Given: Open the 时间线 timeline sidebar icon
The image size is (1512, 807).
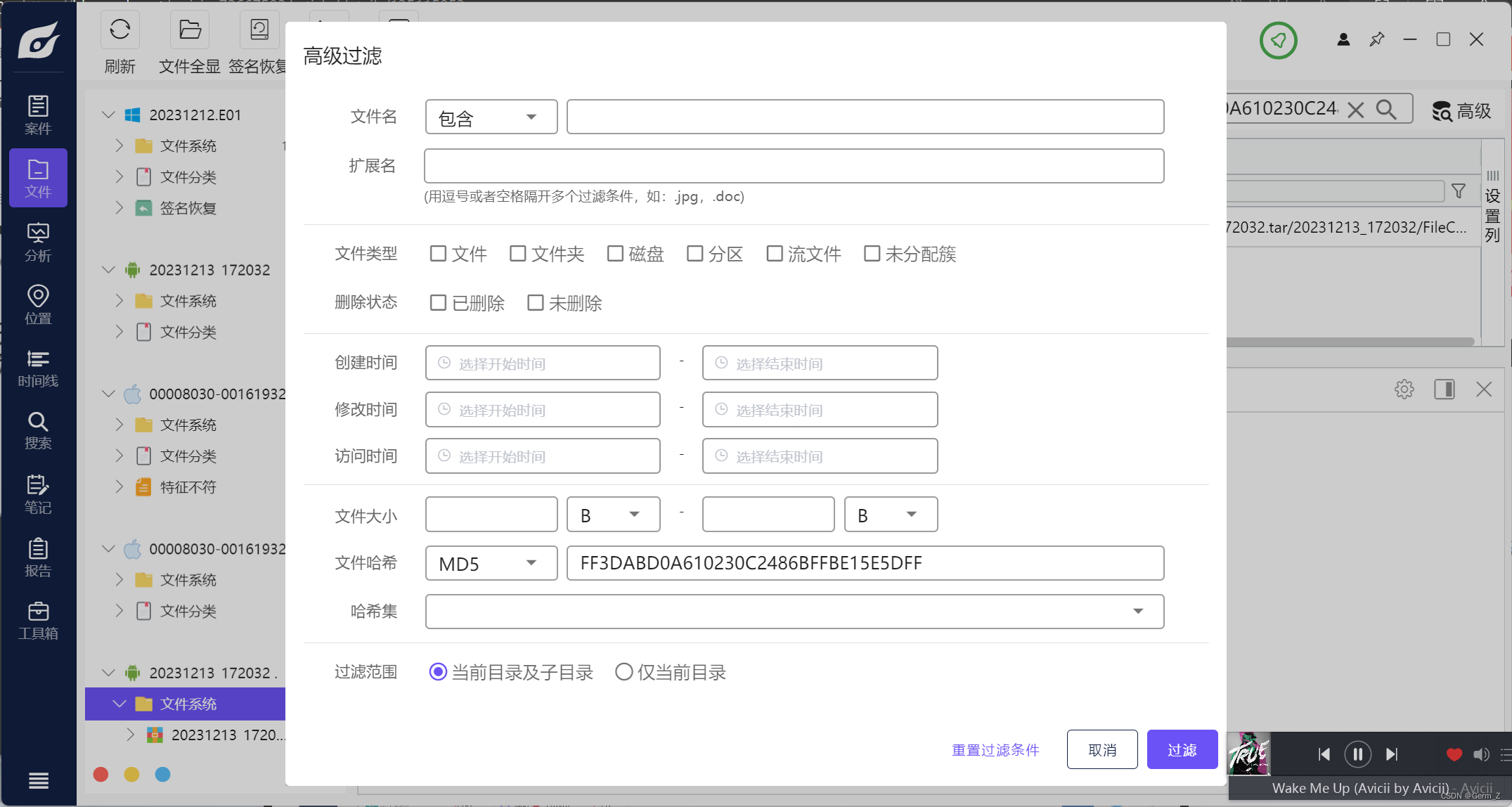Looking at the screenshot, I should click(x=38, y=368).
